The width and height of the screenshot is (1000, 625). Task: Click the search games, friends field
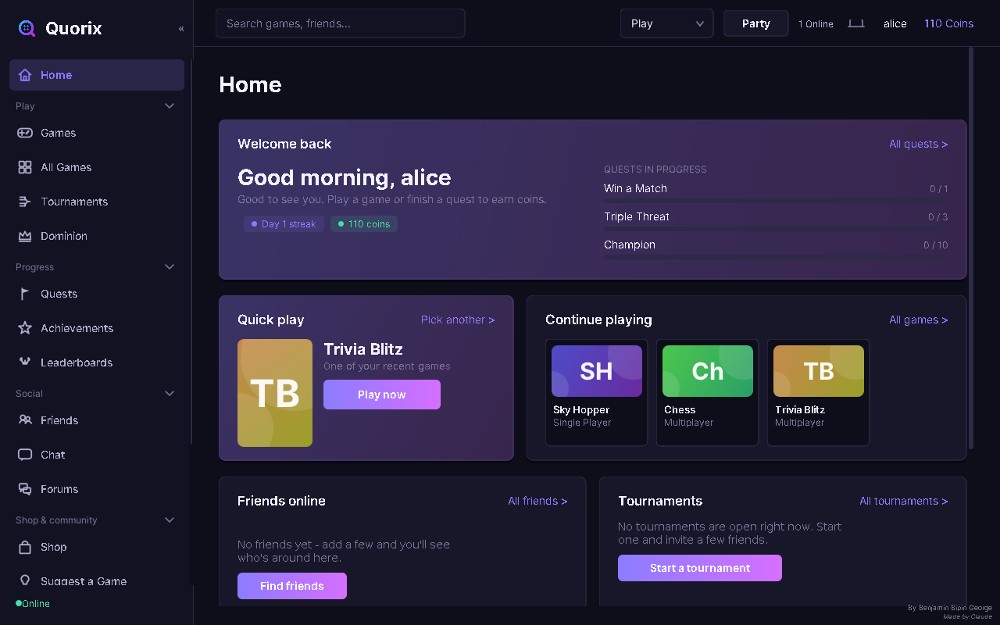tap(340, 24)
